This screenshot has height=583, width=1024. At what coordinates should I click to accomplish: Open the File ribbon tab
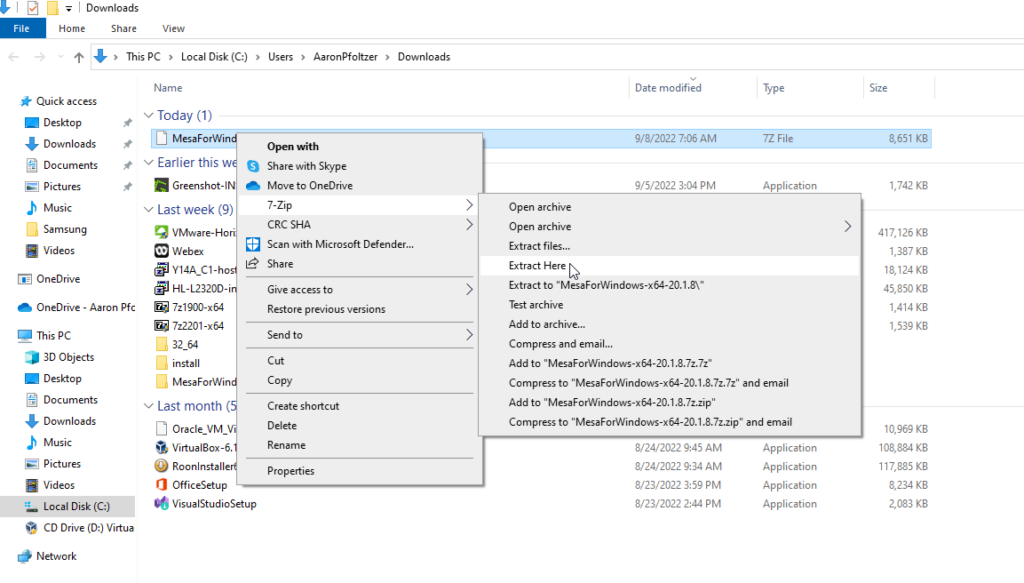(x=22, y=29)
